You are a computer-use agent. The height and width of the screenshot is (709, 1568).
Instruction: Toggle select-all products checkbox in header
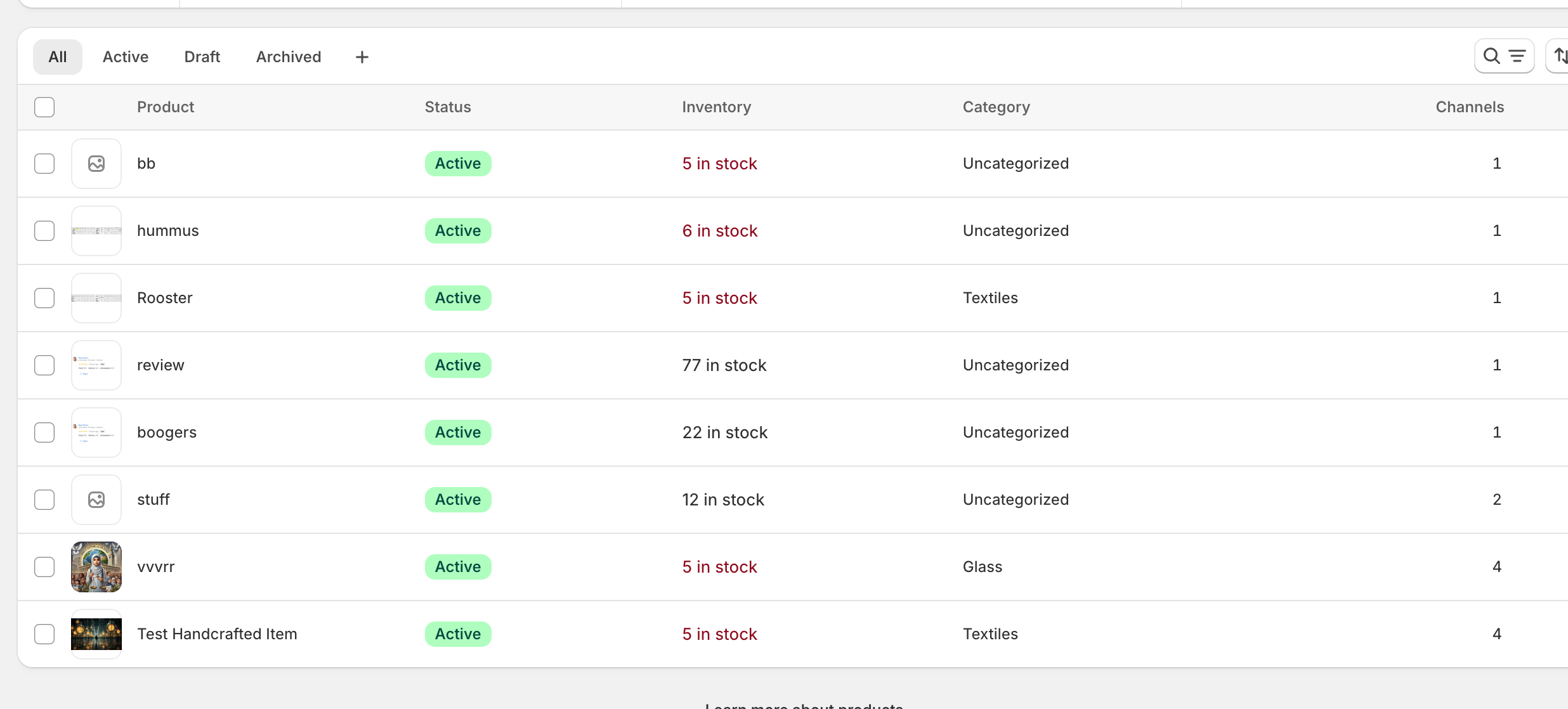pos(44,107)
